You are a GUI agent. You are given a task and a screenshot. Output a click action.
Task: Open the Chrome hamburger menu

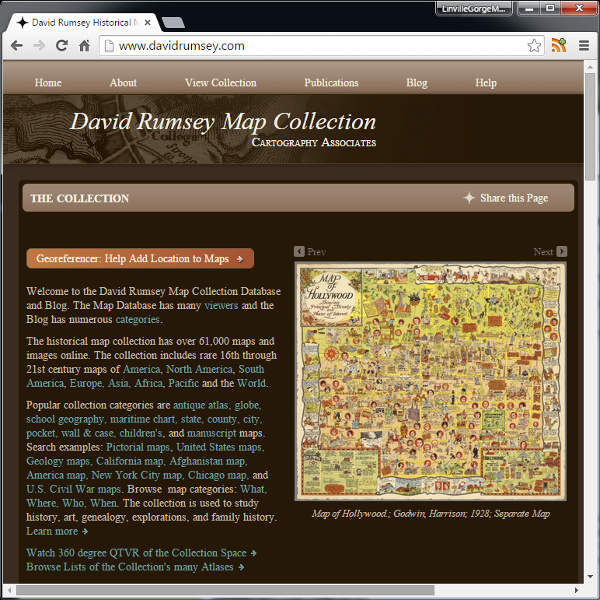click(x=584, y=46)
